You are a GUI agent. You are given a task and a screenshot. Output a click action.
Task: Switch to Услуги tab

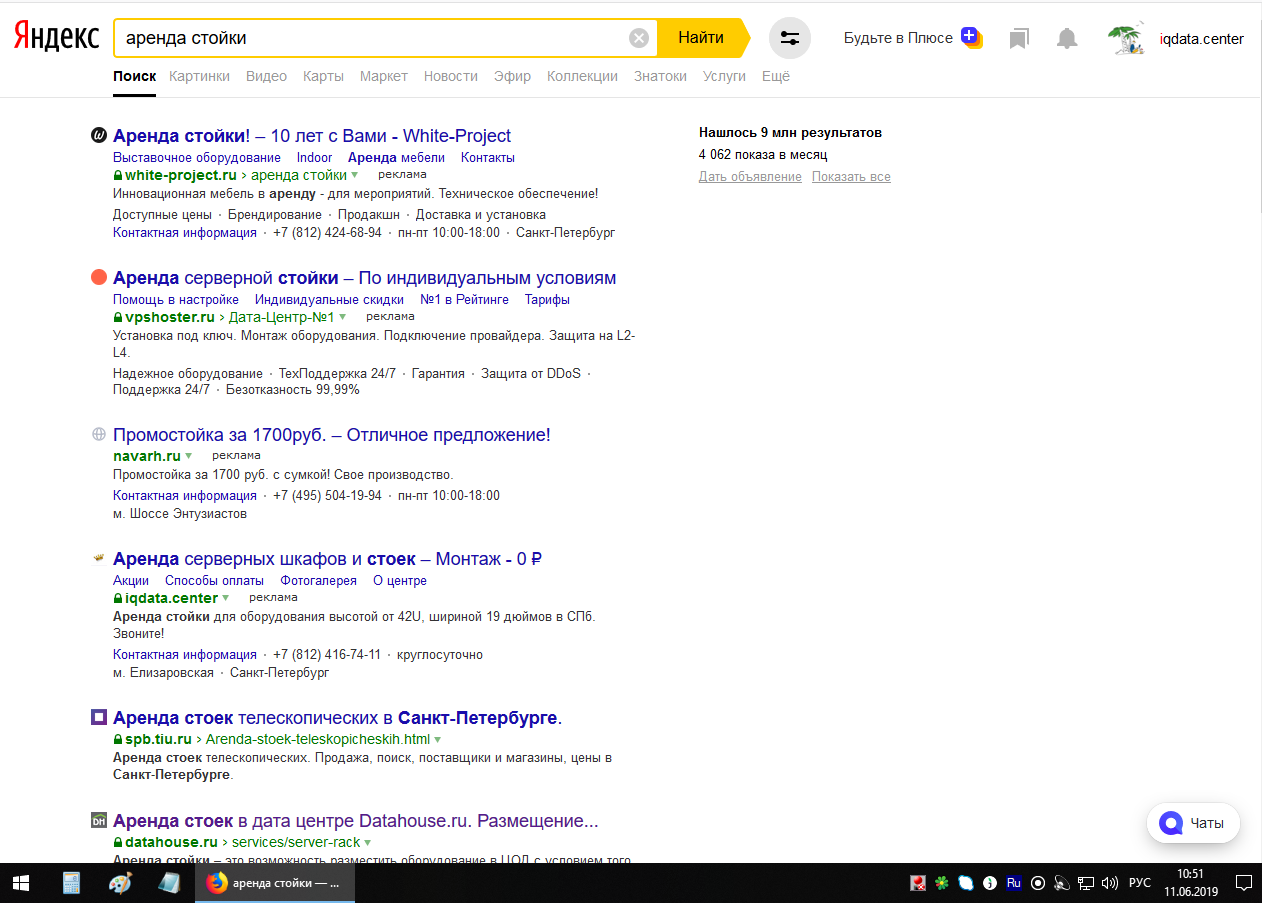tap(724, 76)
